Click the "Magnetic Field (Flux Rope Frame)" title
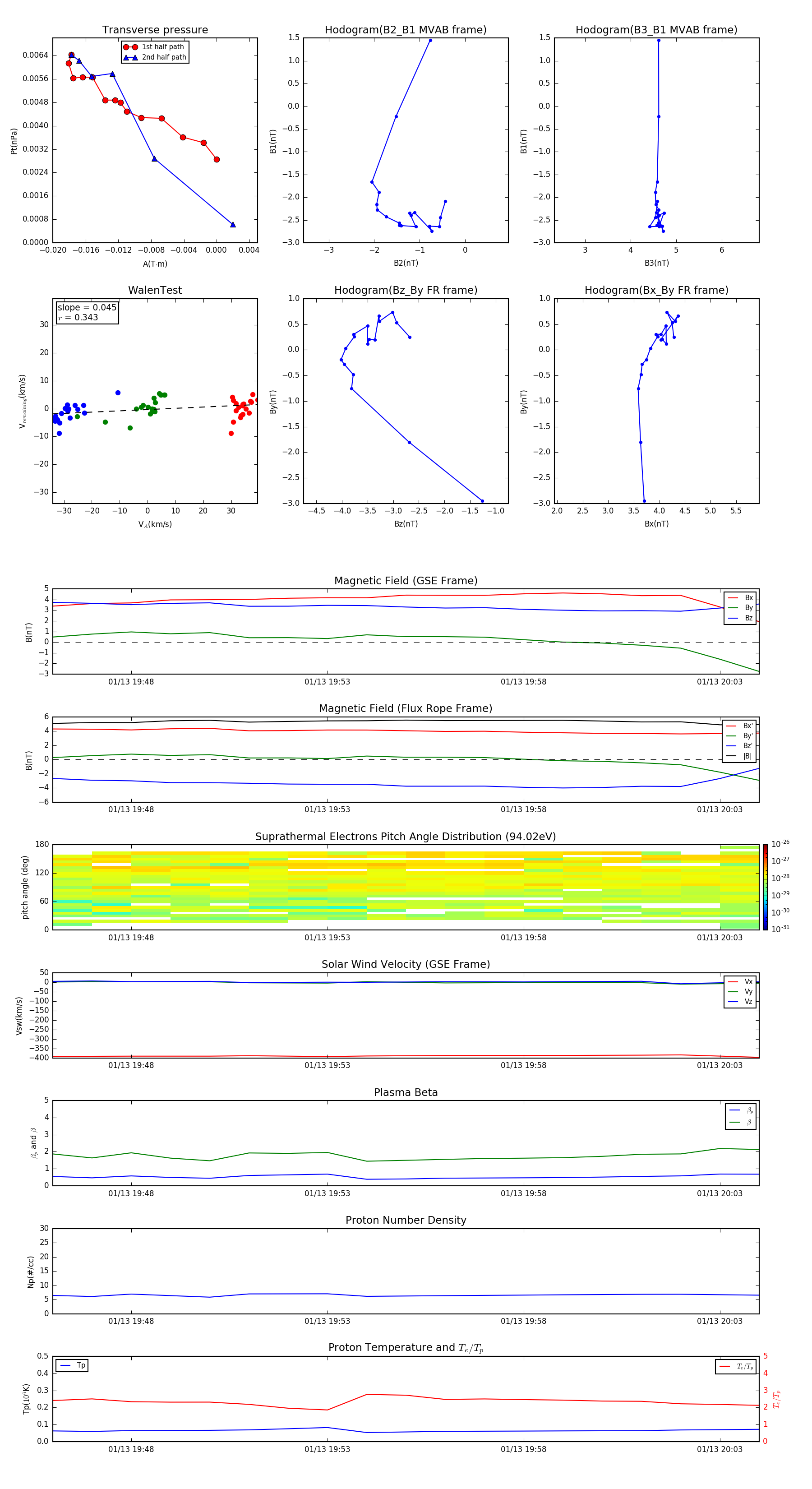This screenshot has height=1489, width=812. [406, 709]
